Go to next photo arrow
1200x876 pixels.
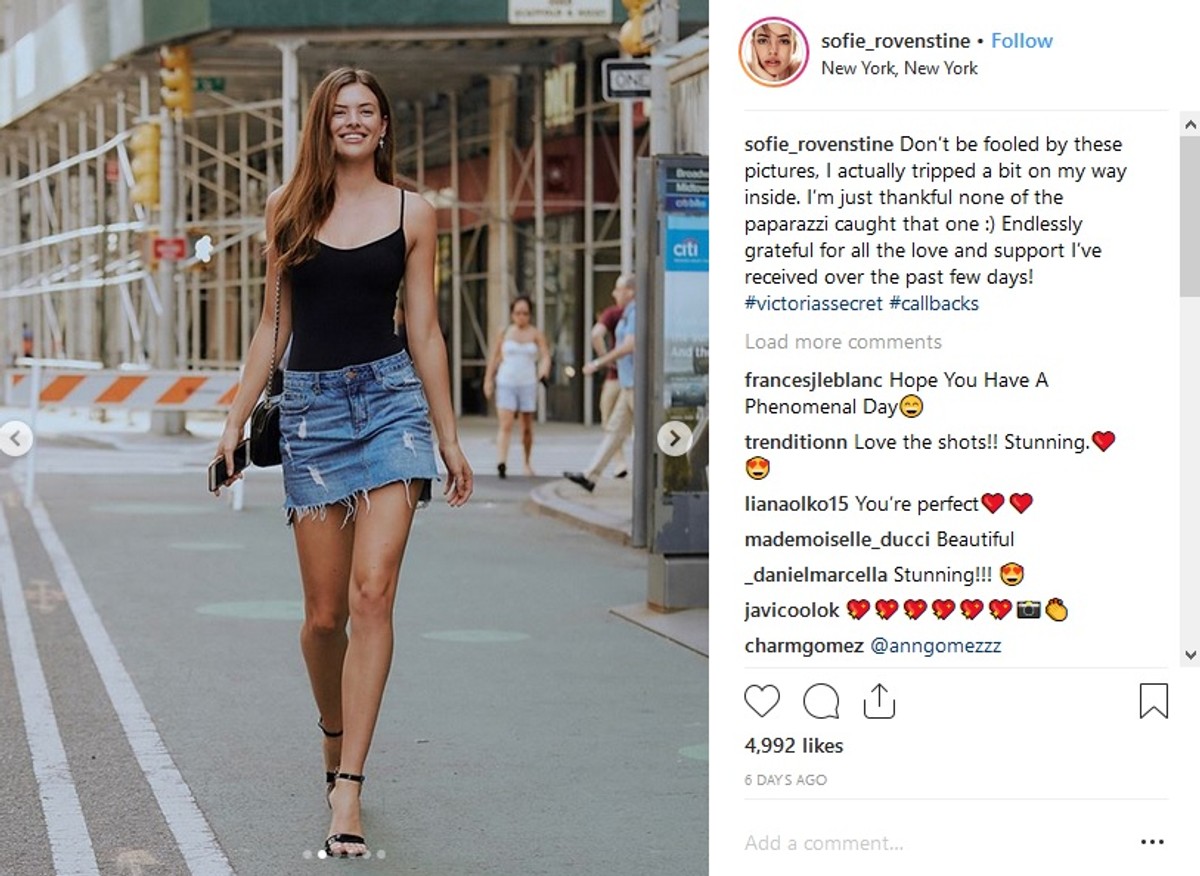675,438
